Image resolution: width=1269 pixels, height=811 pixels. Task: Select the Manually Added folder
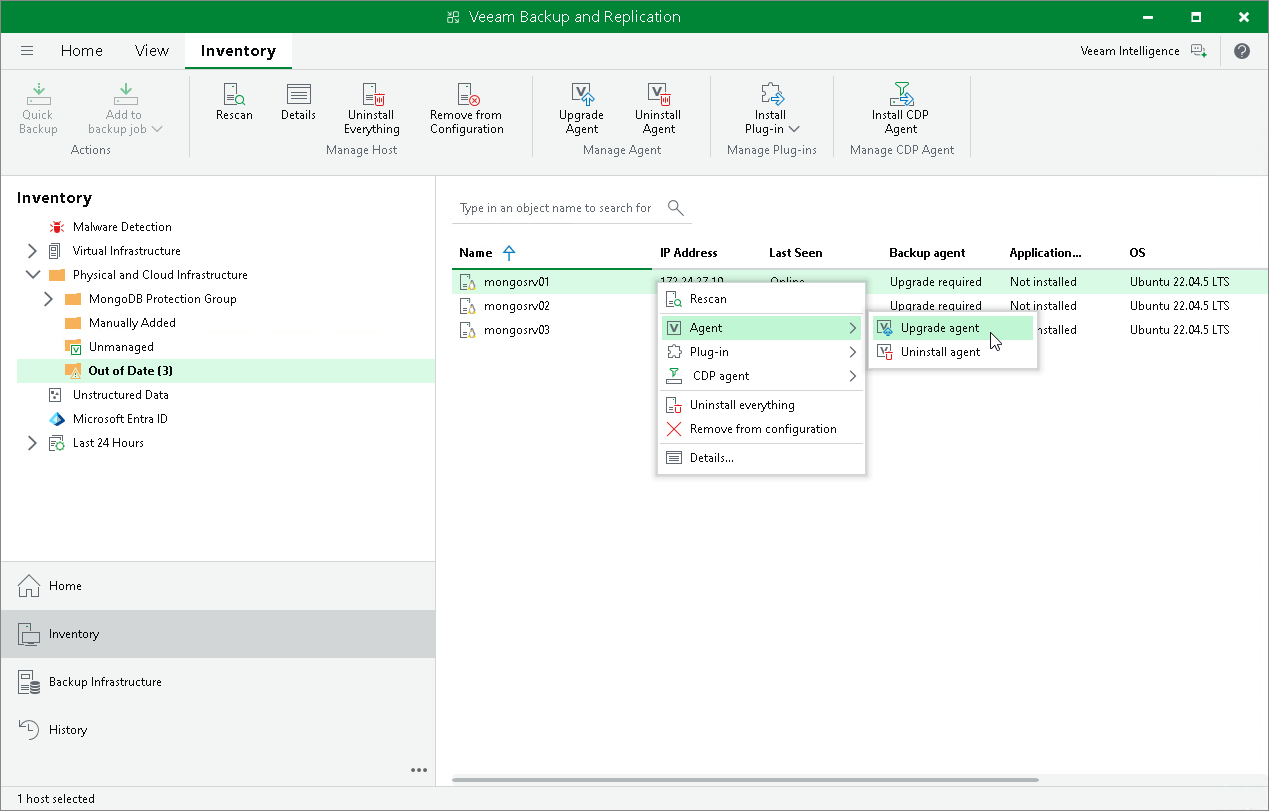(x=132, y=323)
